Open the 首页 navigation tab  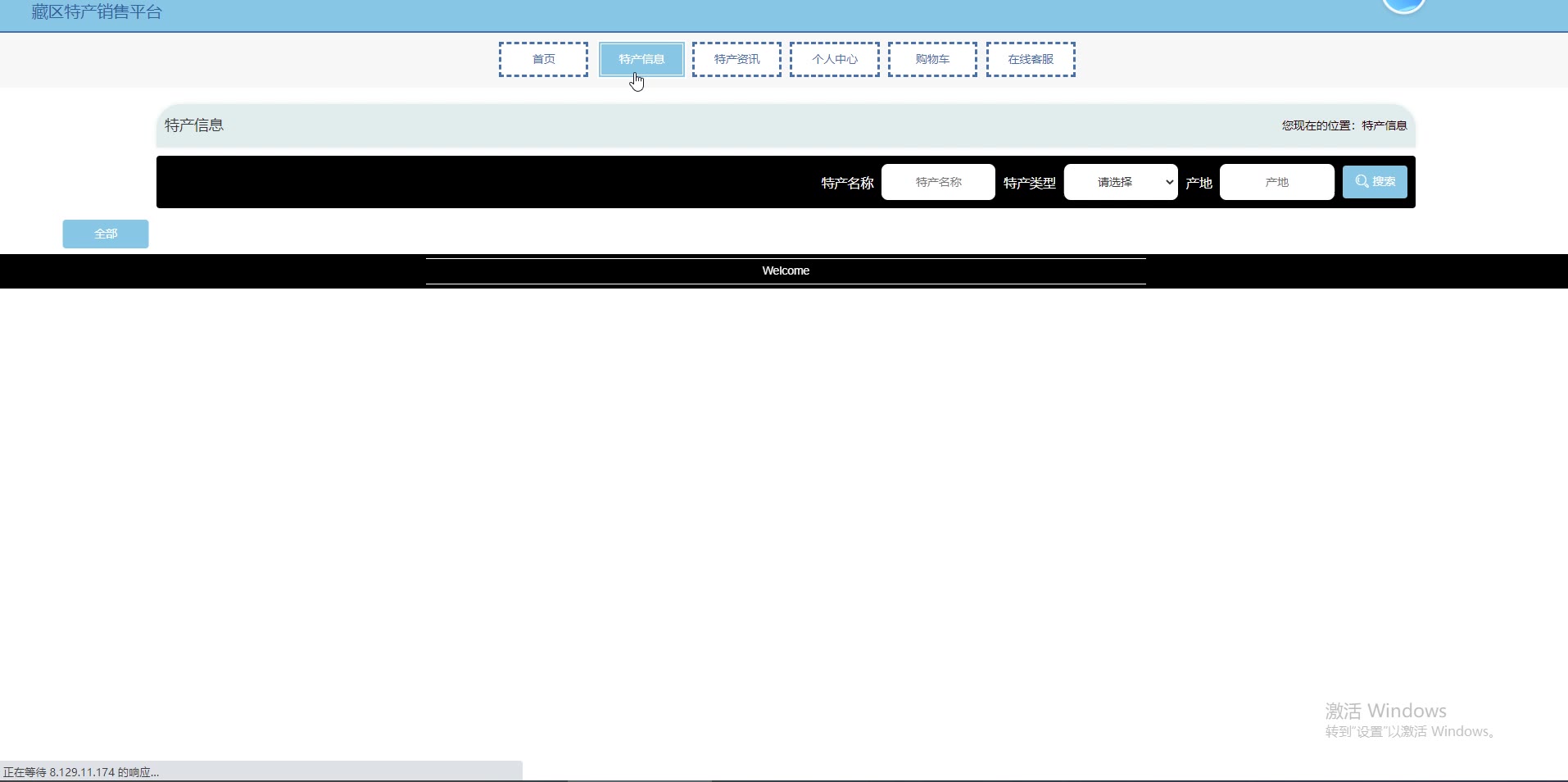pos(543,59)
